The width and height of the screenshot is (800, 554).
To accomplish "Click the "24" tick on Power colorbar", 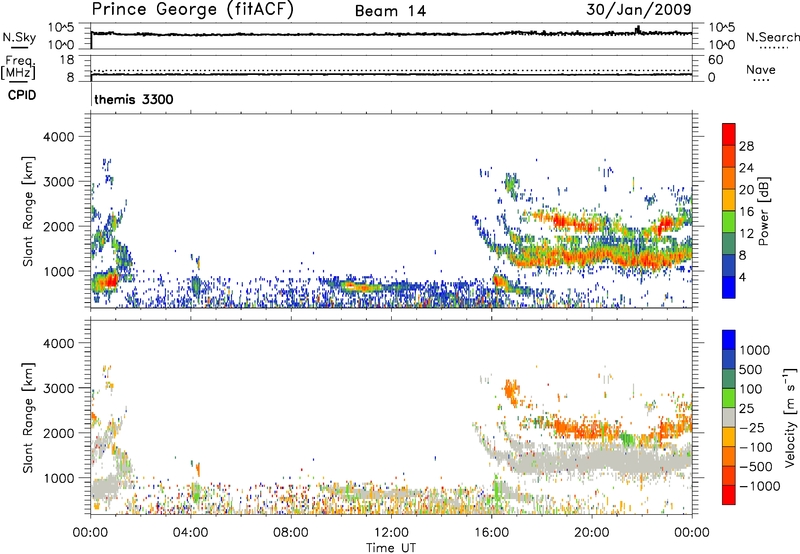I will point(746,168).
